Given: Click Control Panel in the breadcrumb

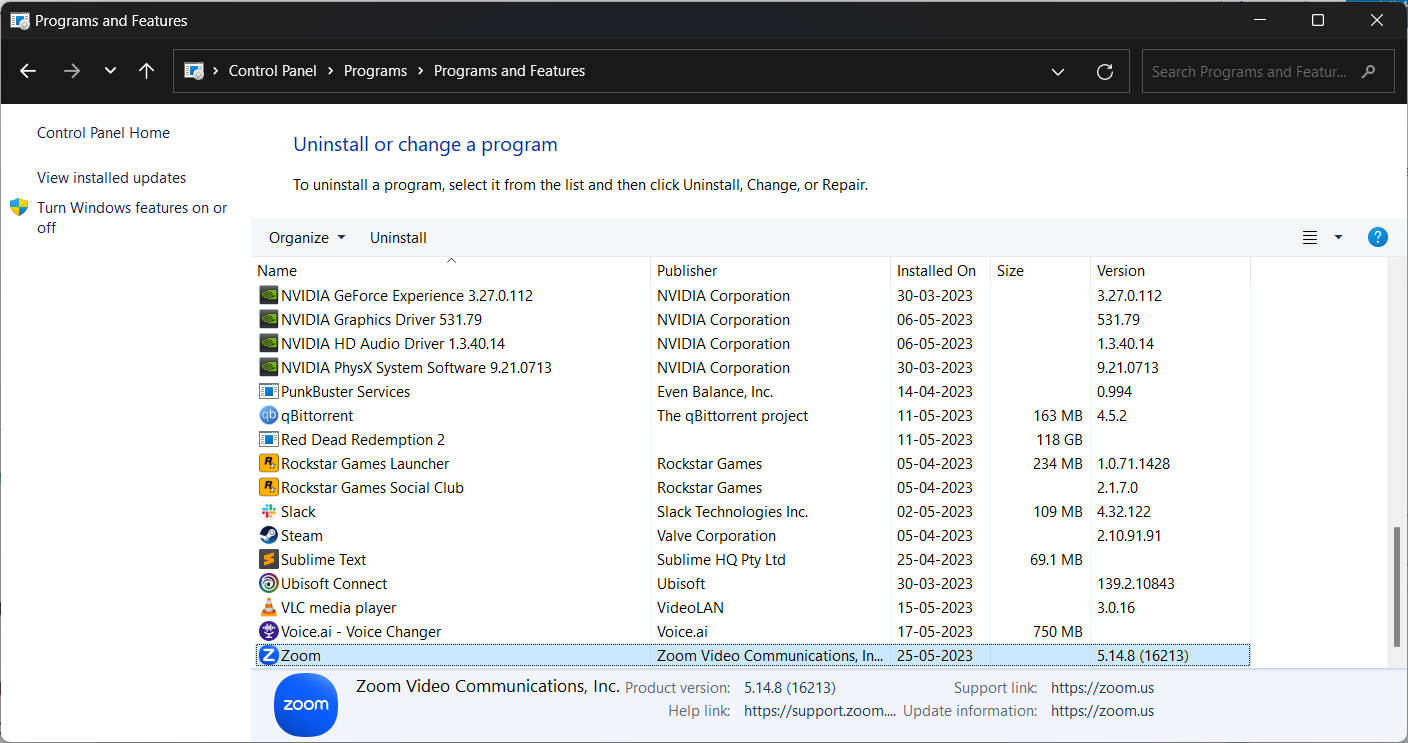Looking at the screenshot, I should 273,71.
